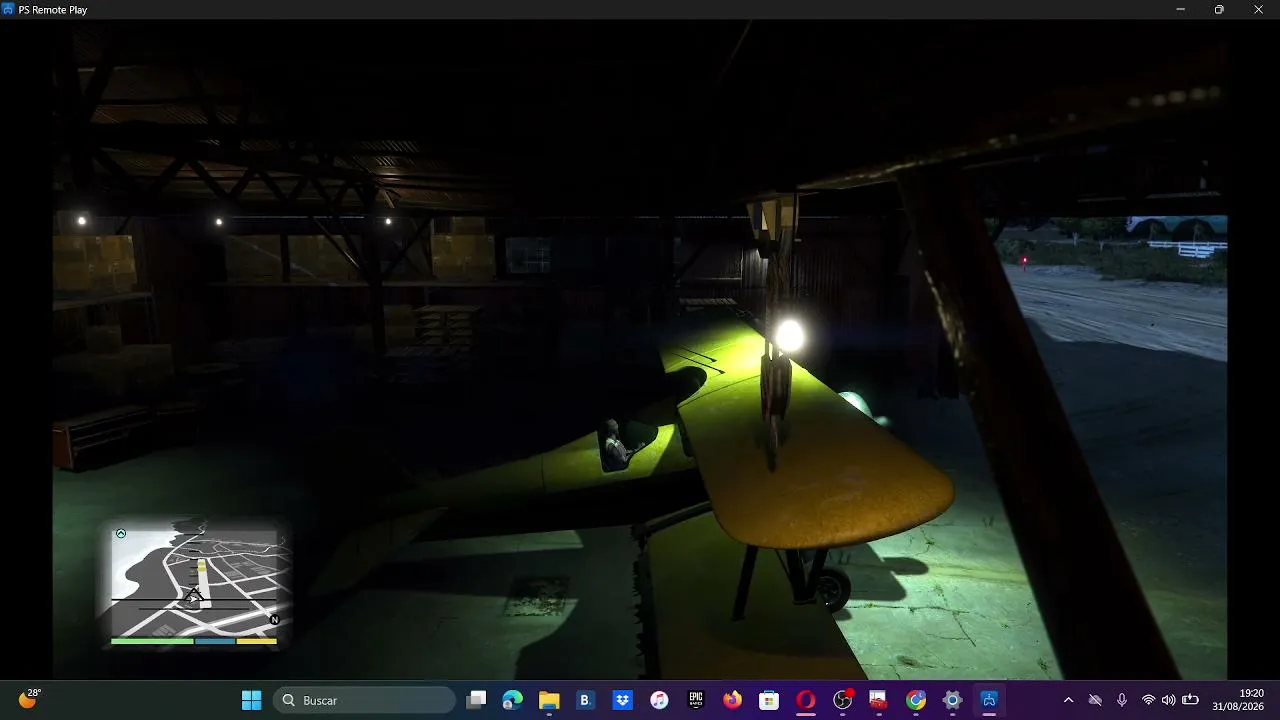Image resolution: width=1280 pixels, height=720 pixels.
Task: Open Microsoft Store from the taskbar
Action: 769,700
